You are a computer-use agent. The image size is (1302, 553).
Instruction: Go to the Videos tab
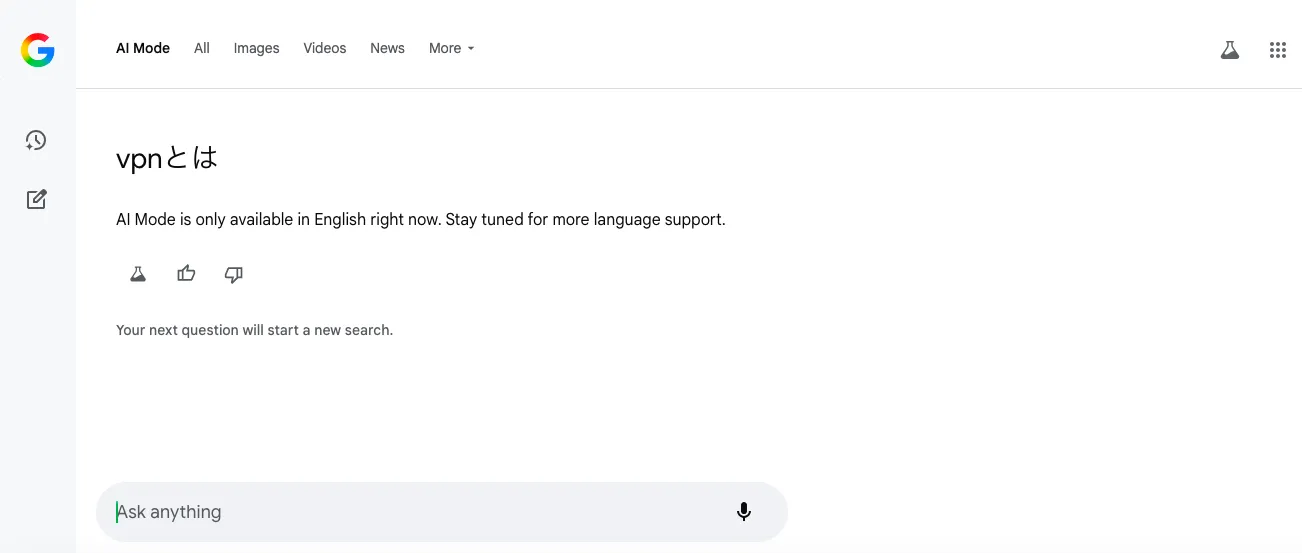325,48
